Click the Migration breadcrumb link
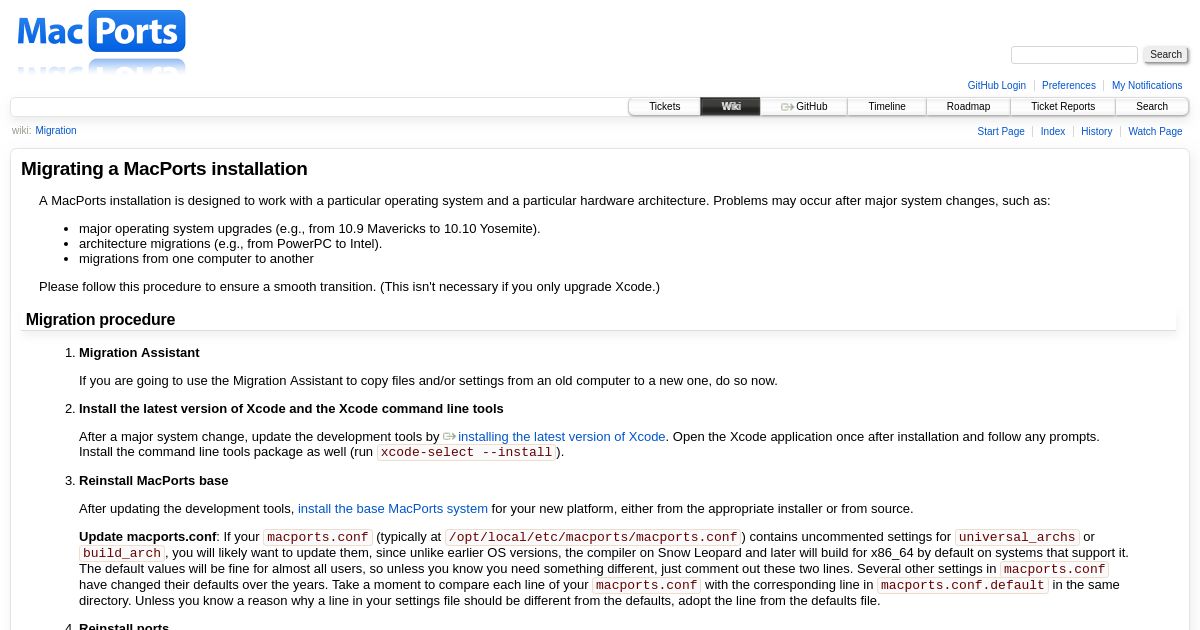 pos(56,131)
